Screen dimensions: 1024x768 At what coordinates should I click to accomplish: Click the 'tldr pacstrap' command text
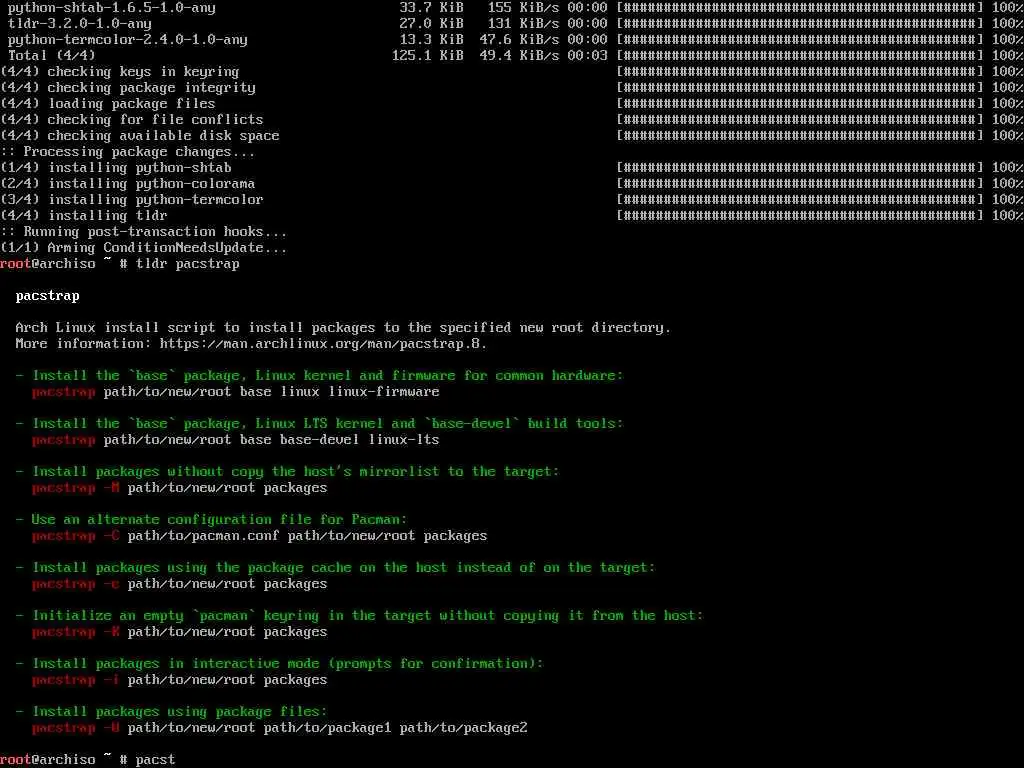[187, 264]
